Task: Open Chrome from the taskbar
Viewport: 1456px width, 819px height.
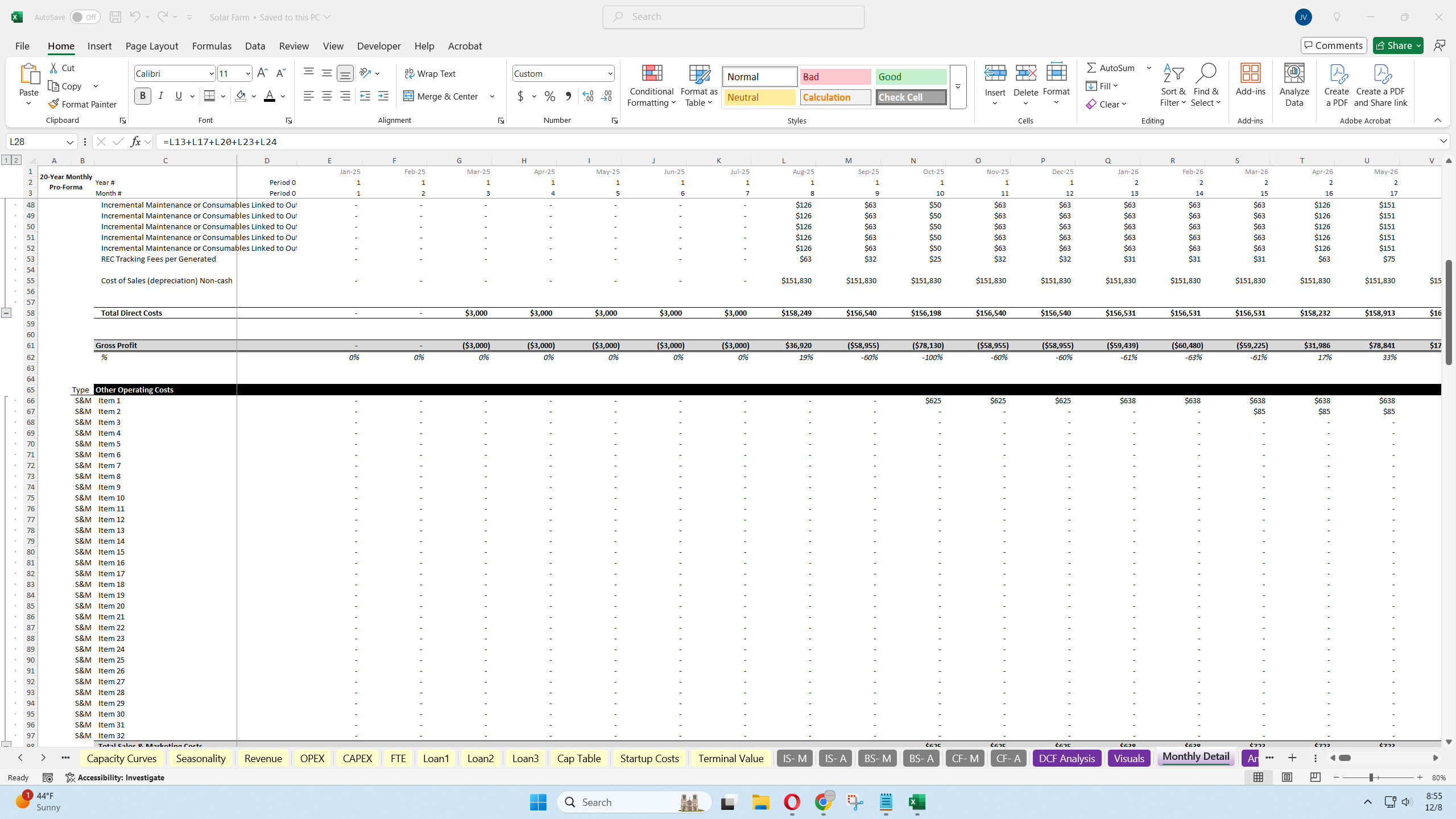Action: tap(824, 802)
